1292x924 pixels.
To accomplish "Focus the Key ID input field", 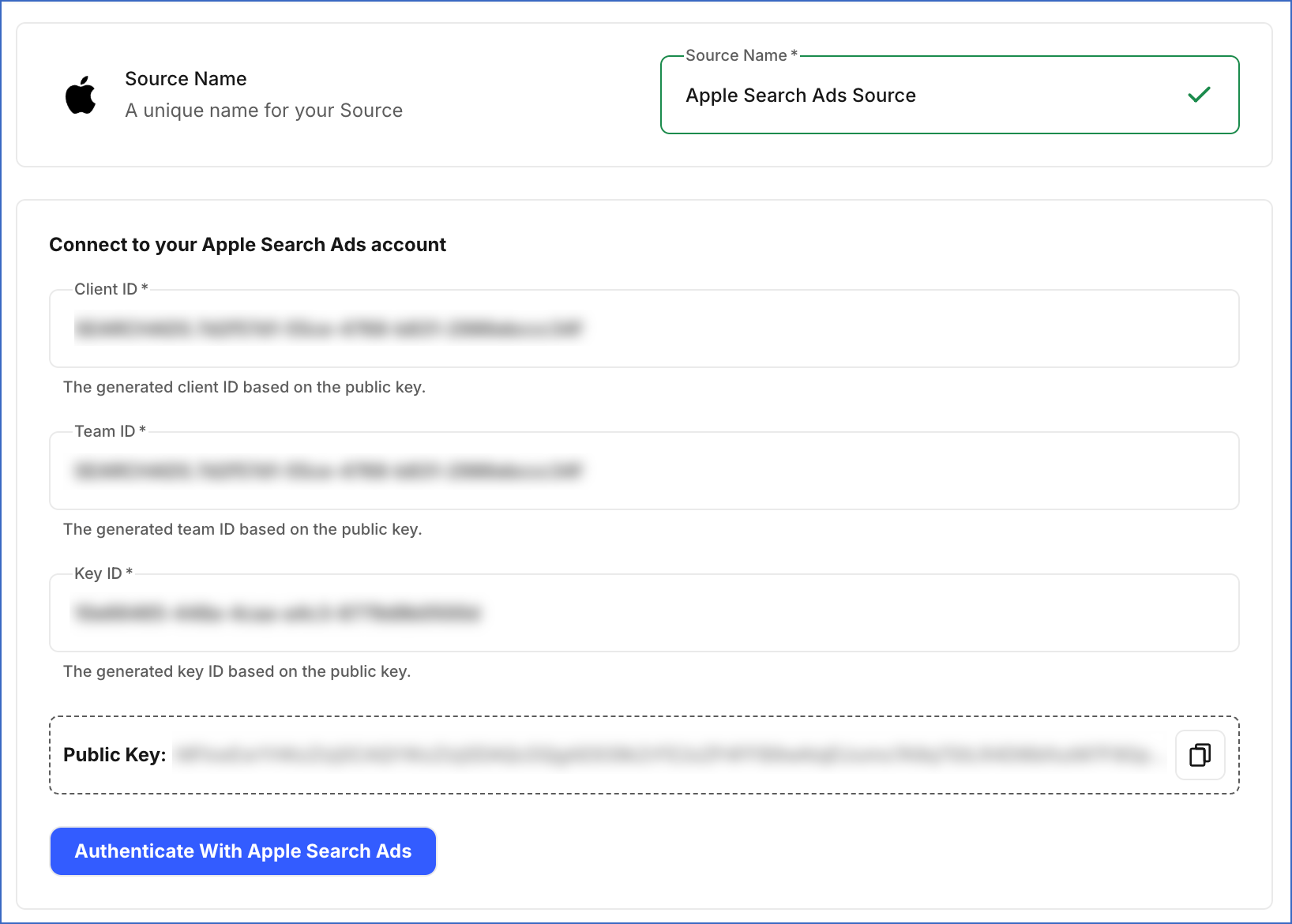I will (x=644, y=613).
